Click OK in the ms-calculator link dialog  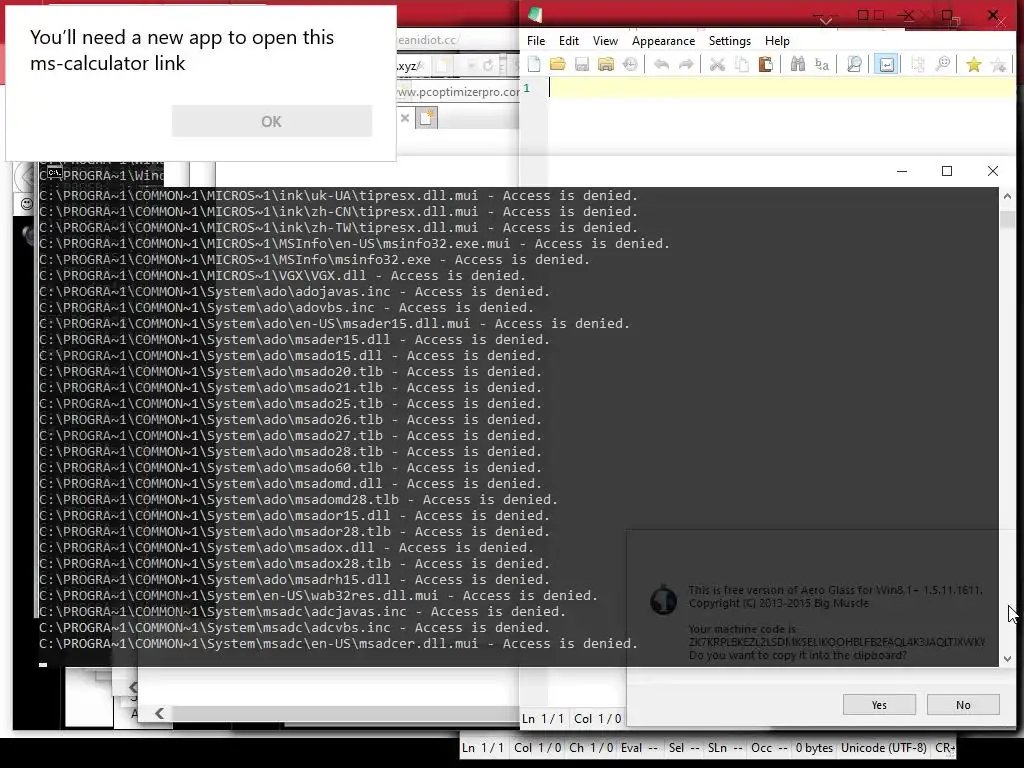(x=272, y=121)
